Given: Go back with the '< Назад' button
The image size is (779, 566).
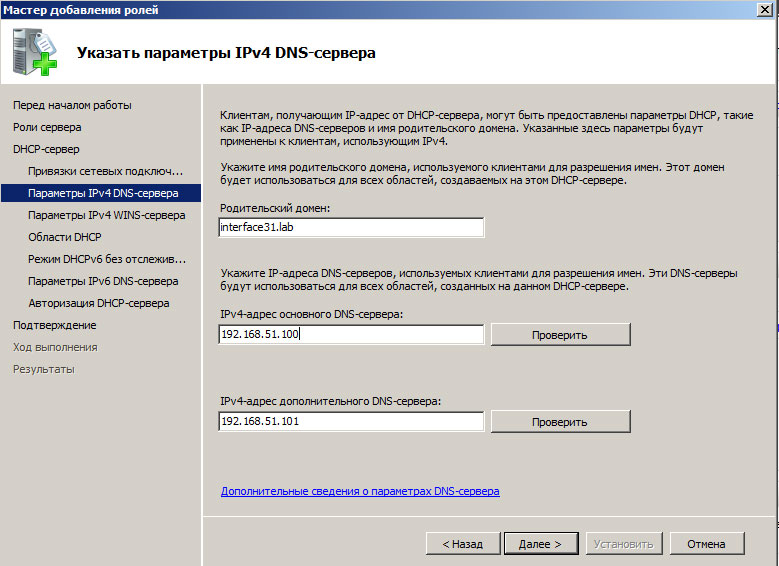Looking at the screenshot, I should [463, 544].
